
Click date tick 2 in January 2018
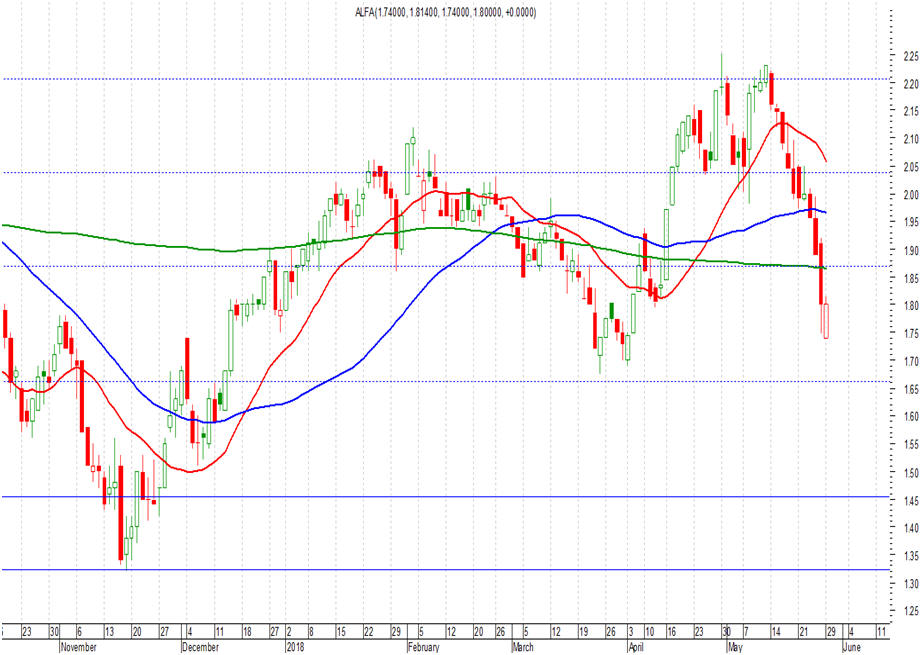pos(289,632)
